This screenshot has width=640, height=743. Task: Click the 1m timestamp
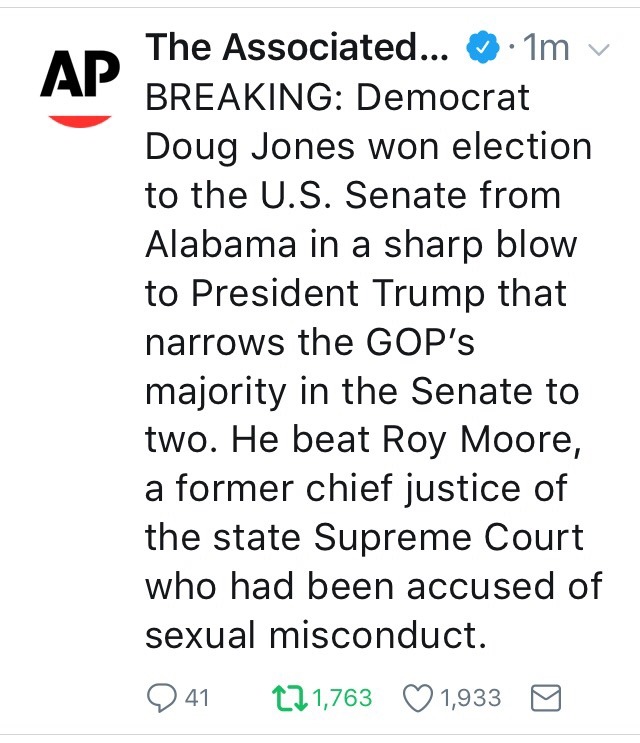(546, 48)
